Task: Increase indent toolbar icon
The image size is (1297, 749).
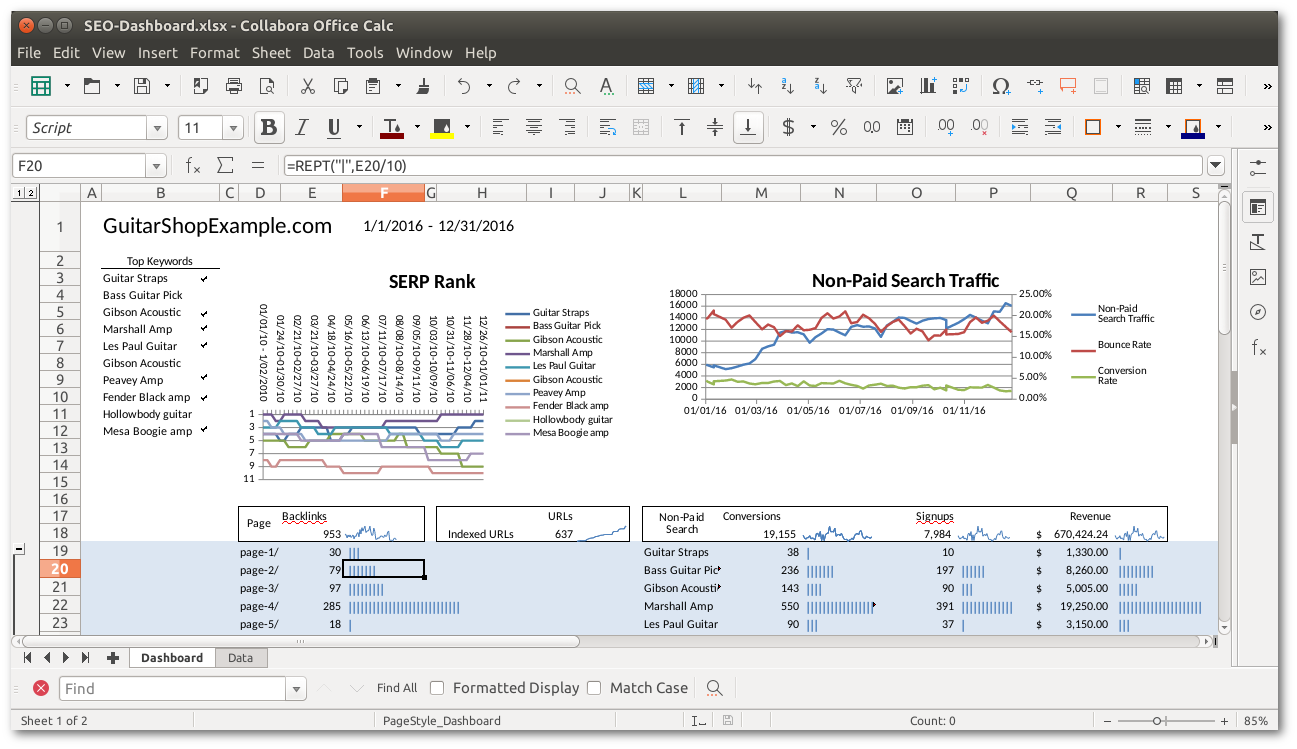Action: tap(1020, 127)
